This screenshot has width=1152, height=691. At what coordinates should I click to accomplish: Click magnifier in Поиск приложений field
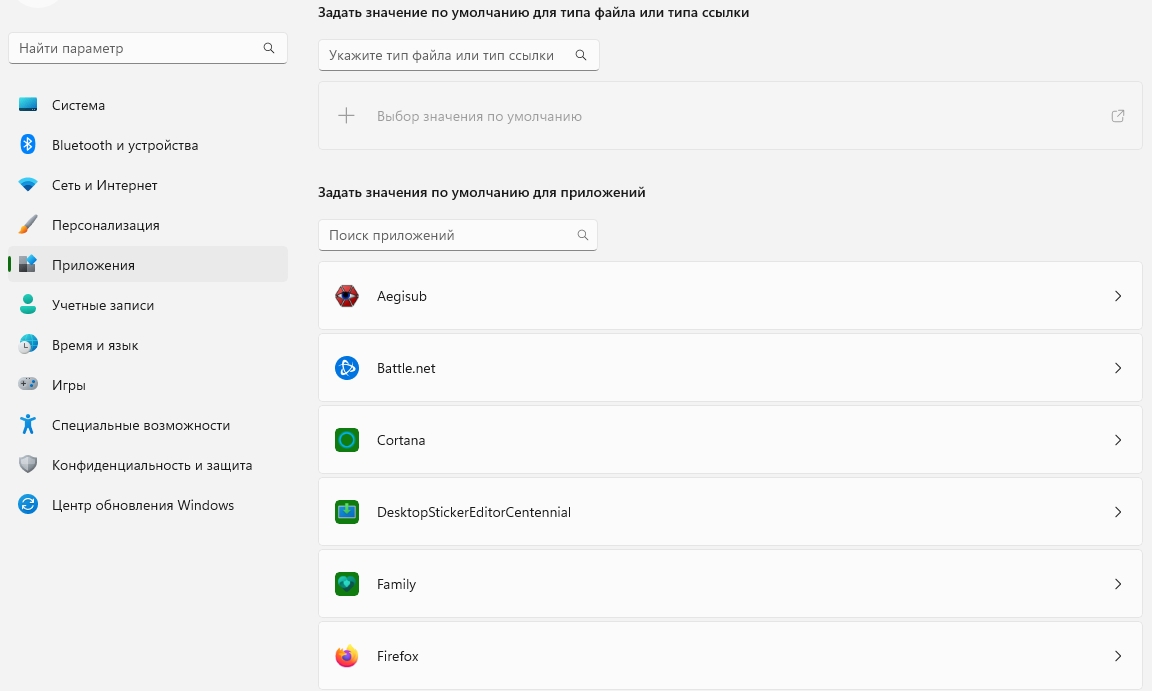click(x=583, y=235)
